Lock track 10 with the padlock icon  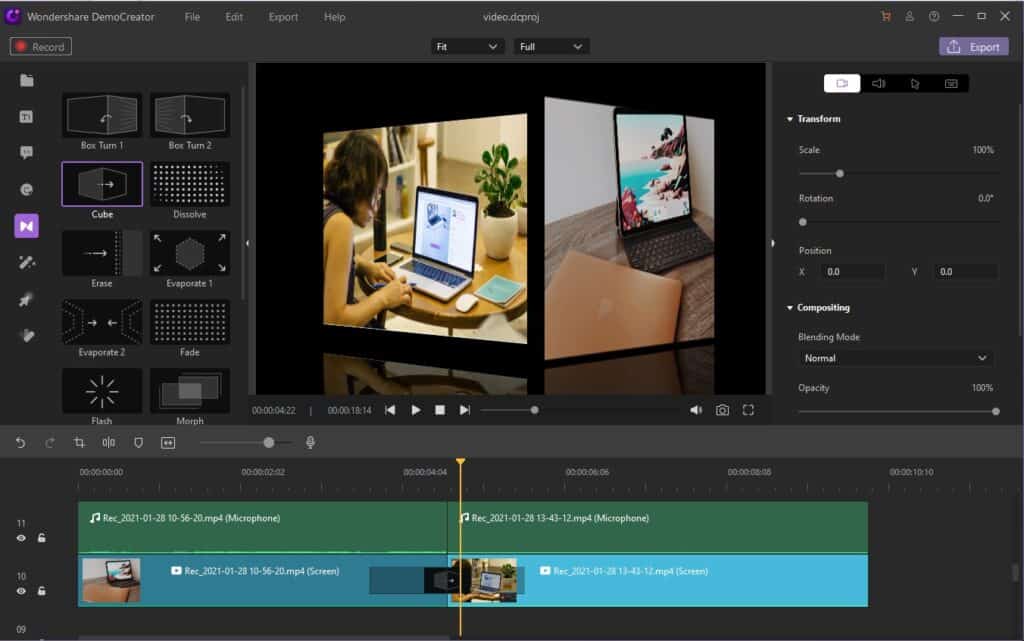(42, 591)
